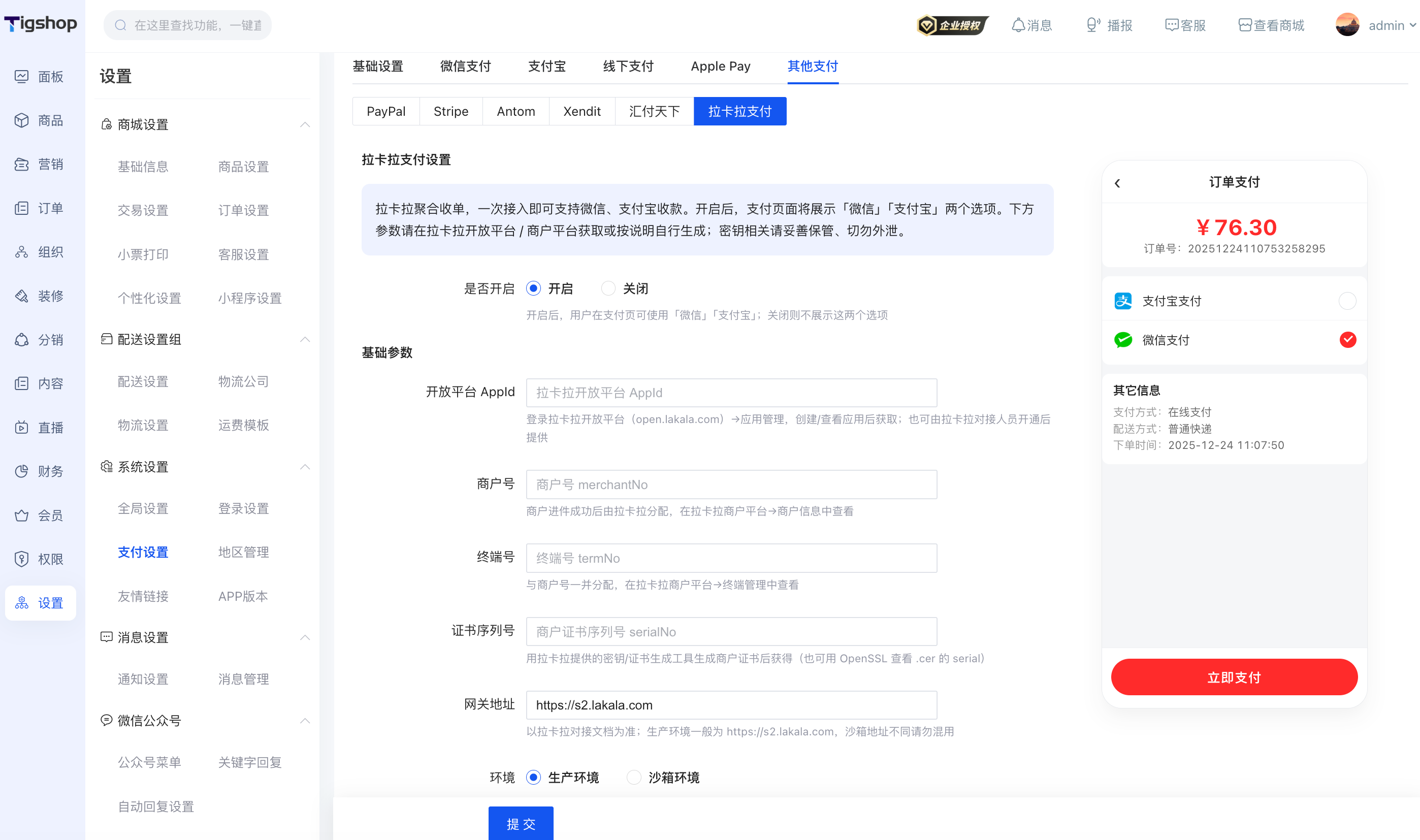Select 生产环境 environment radio

(x=533, y=777)
